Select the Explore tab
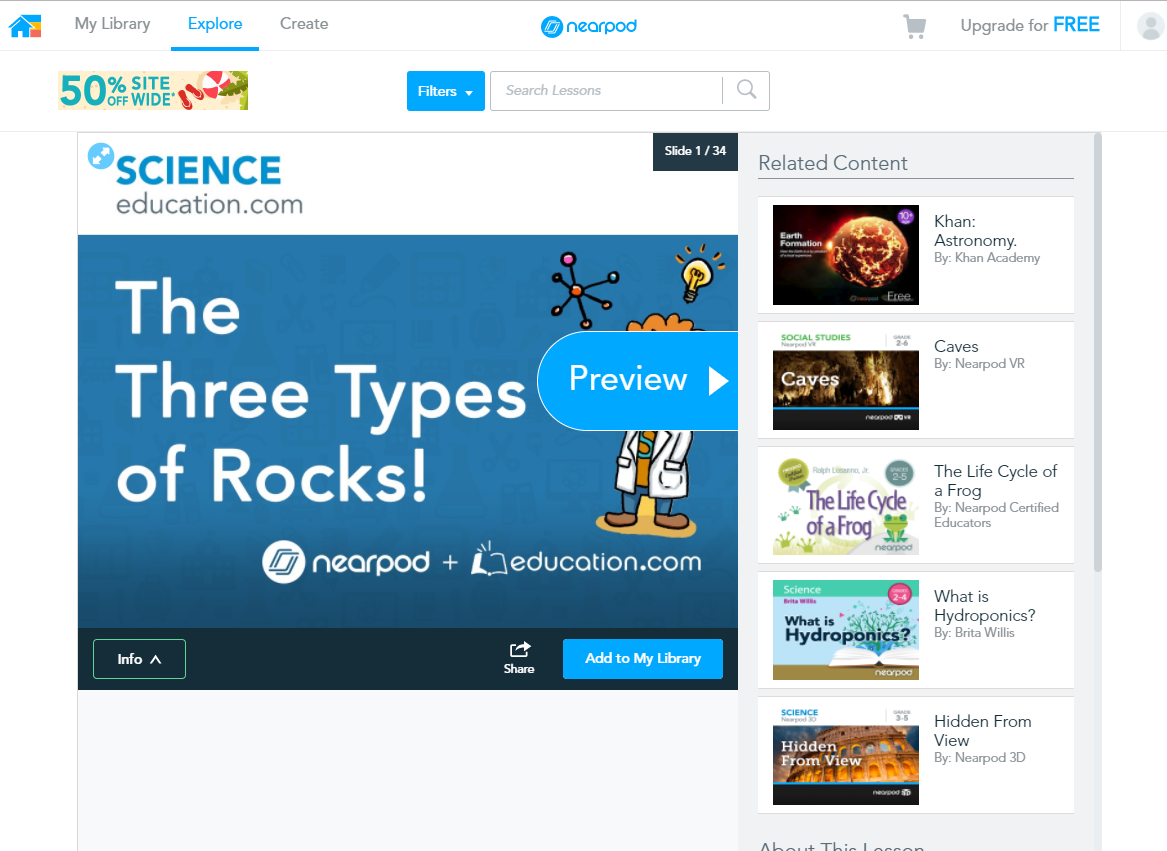 coord(215,24)
